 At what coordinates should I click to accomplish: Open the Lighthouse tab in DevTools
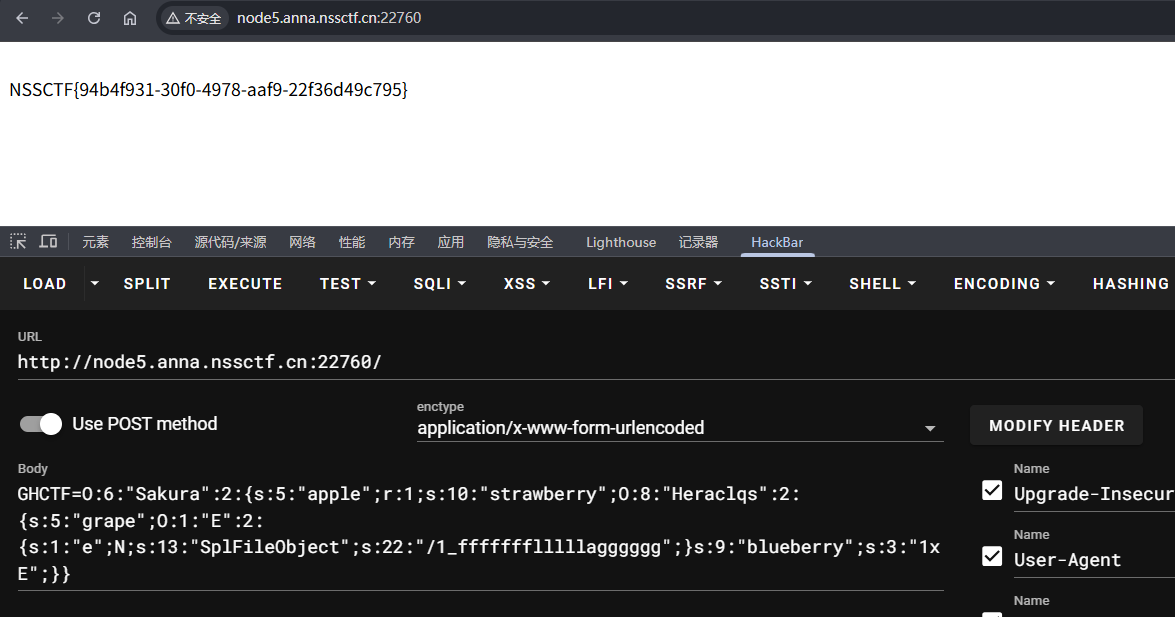(621, 242)
